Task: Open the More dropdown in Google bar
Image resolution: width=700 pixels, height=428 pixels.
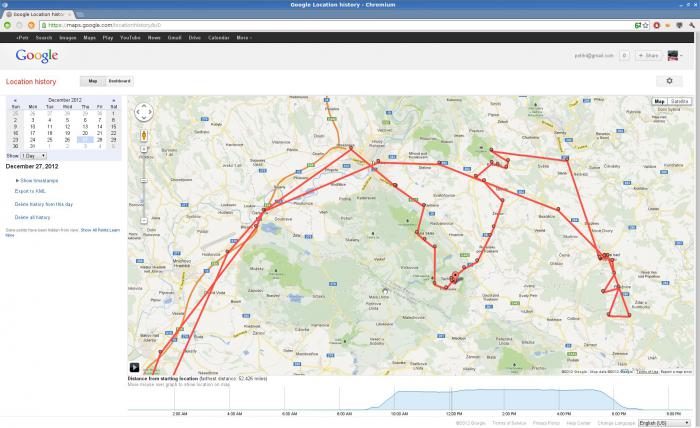Action: tap(244, 38)
